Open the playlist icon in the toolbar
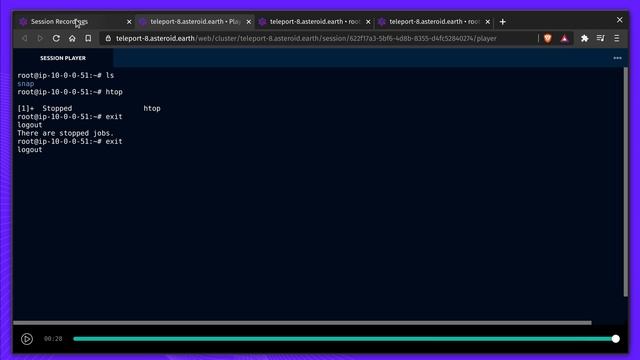This screenshot has height=360, width=640. [x=600, y=38]
